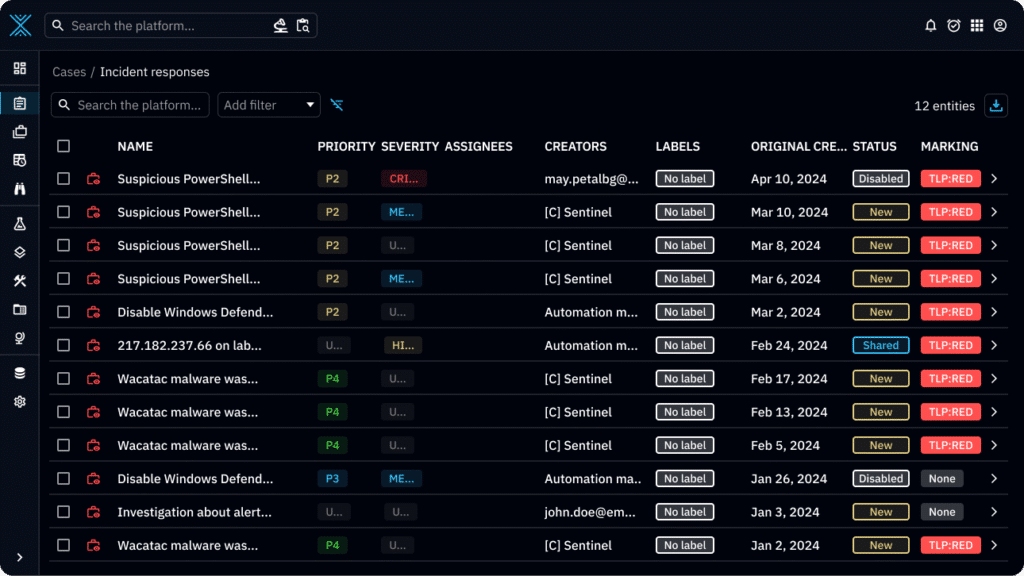Click the top Search the platform field
The width and height of the screenshot is (1024, 576).
click(x=165, y=26)
